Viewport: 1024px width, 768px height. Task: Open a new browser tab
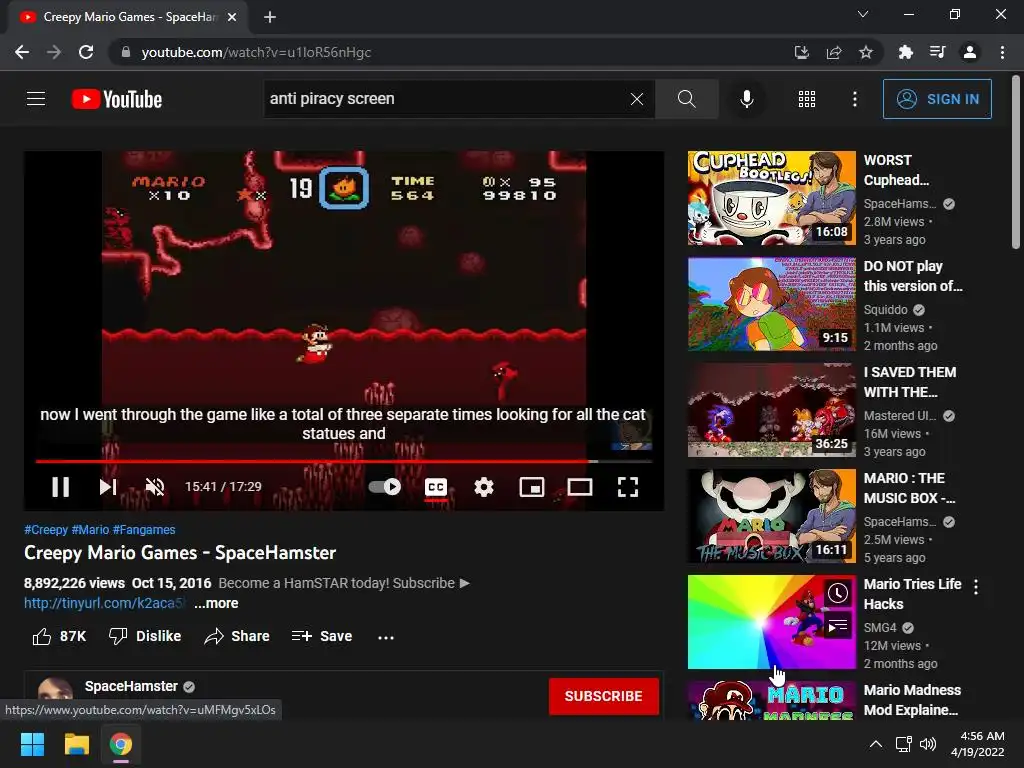[270, 17]
